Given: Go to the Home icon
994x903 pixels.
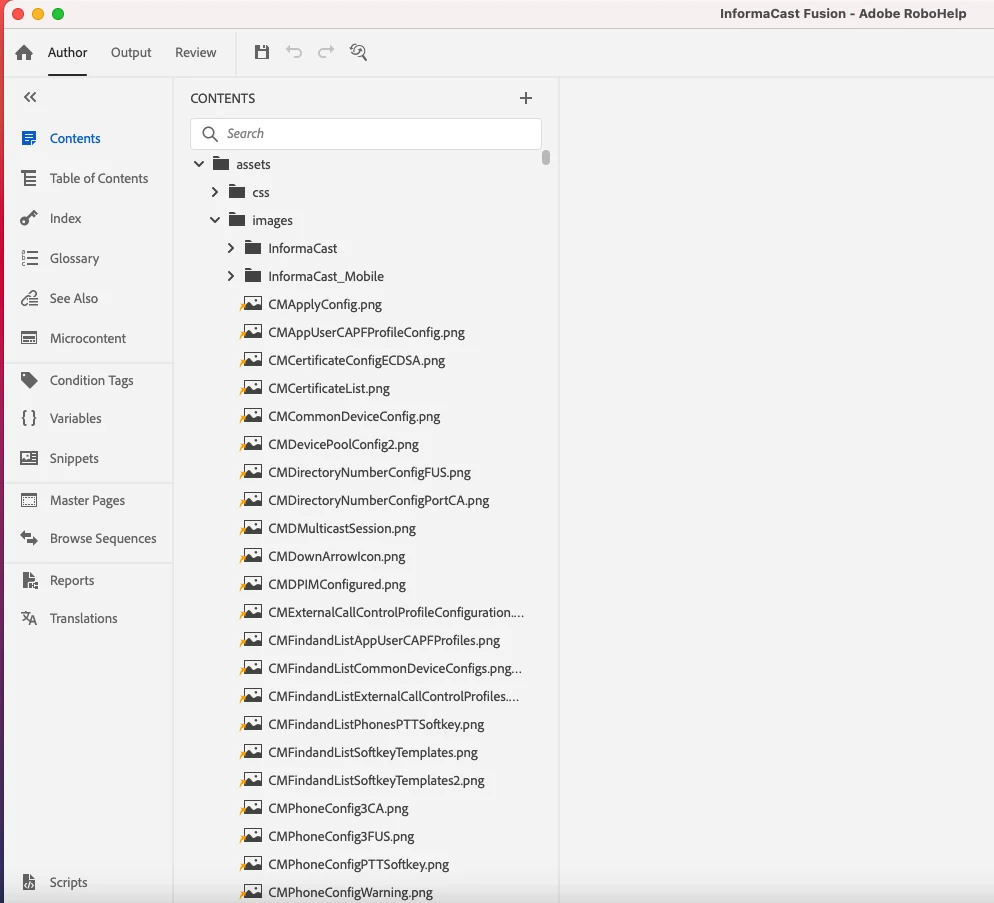Looking at the screenshot, I should [x=24, y=53].
